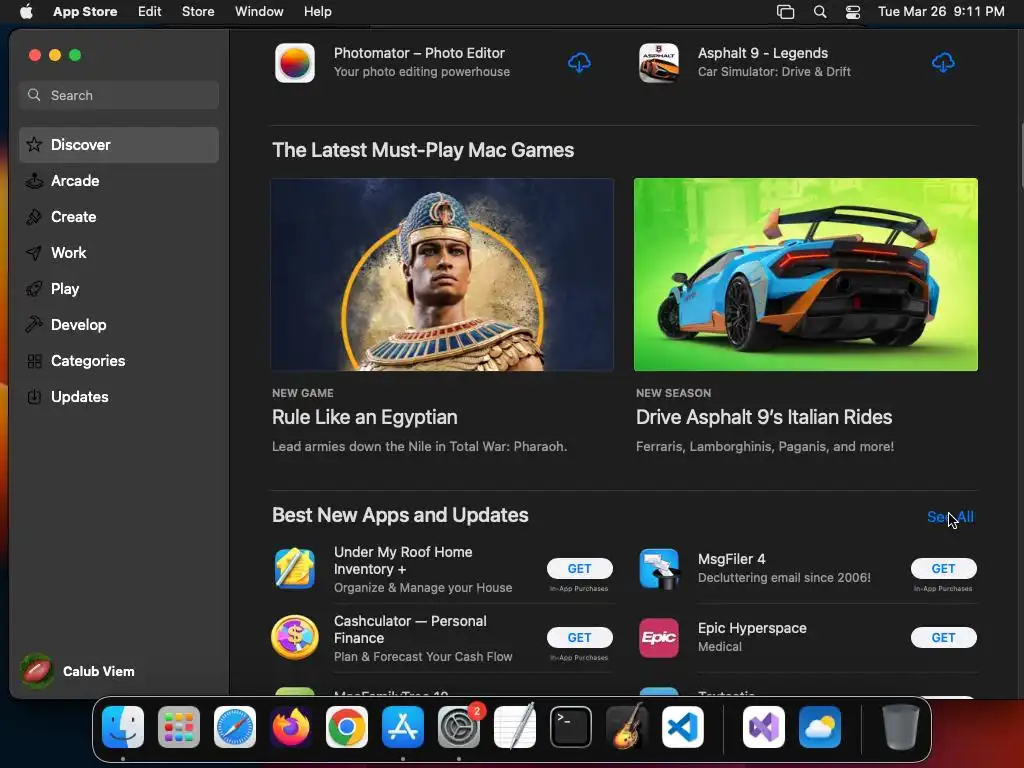This screenshot has width=1024, height=768.
Task: Launch Visual Studio Code from the Dock
Action: point(683,727)
